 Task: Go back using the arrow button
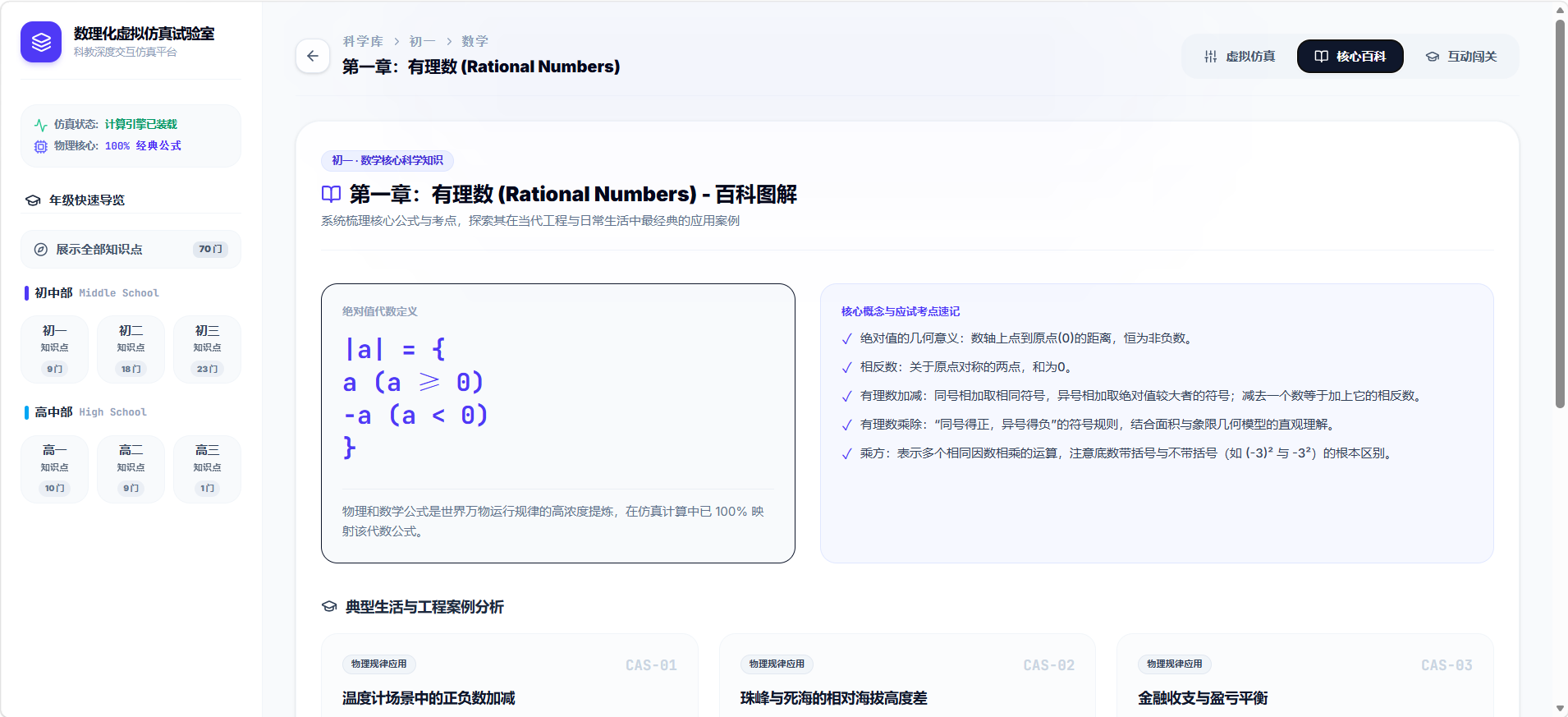click(x=313, y=56)
